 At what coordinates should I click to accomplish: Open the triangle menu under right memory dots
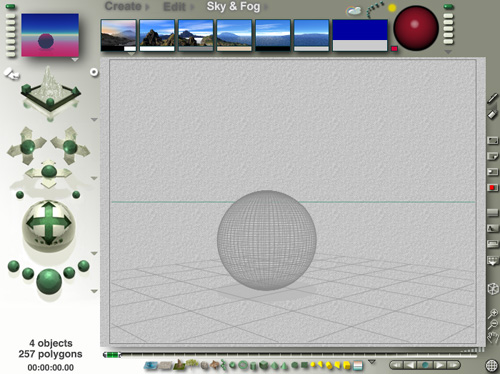coord(448,52)
